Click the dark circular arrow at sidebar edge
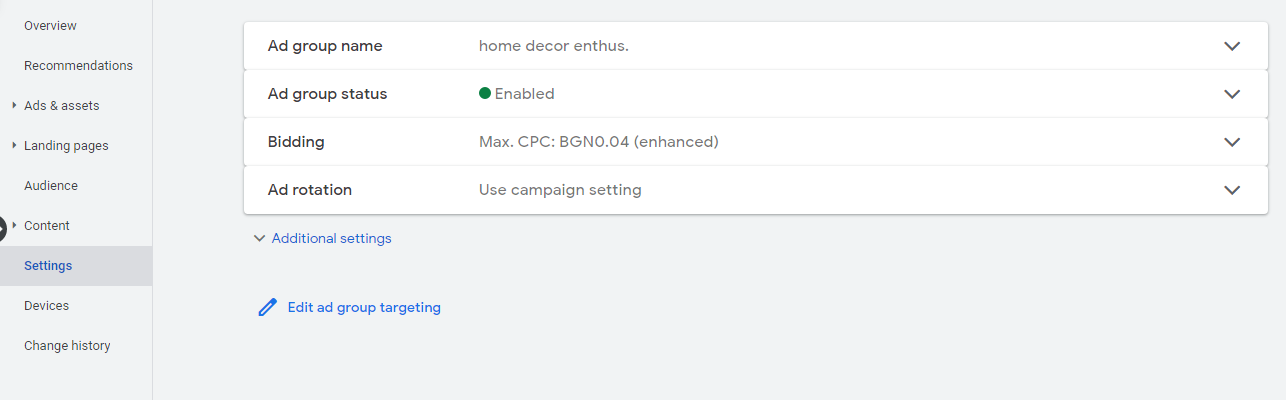Screen dimensions: 1286x400 [2, 228]
